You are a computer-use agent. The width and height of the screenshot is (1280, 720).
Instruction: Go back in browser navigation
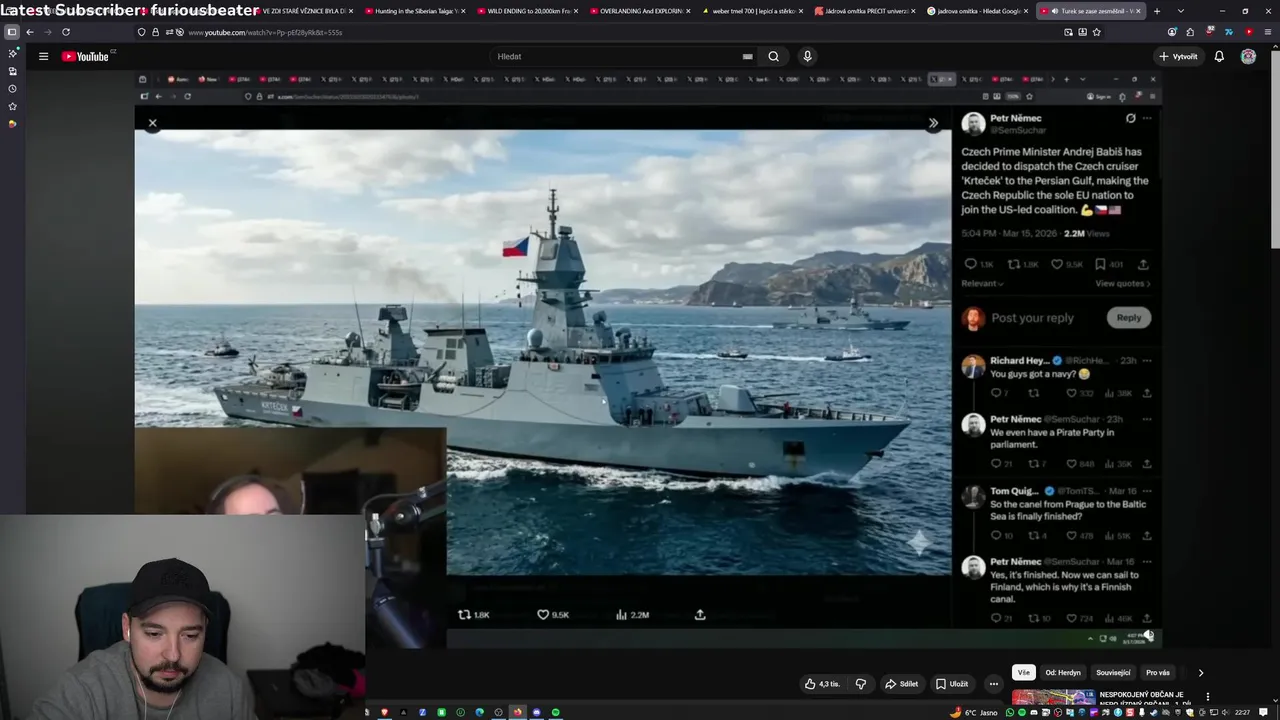point(30,32)
